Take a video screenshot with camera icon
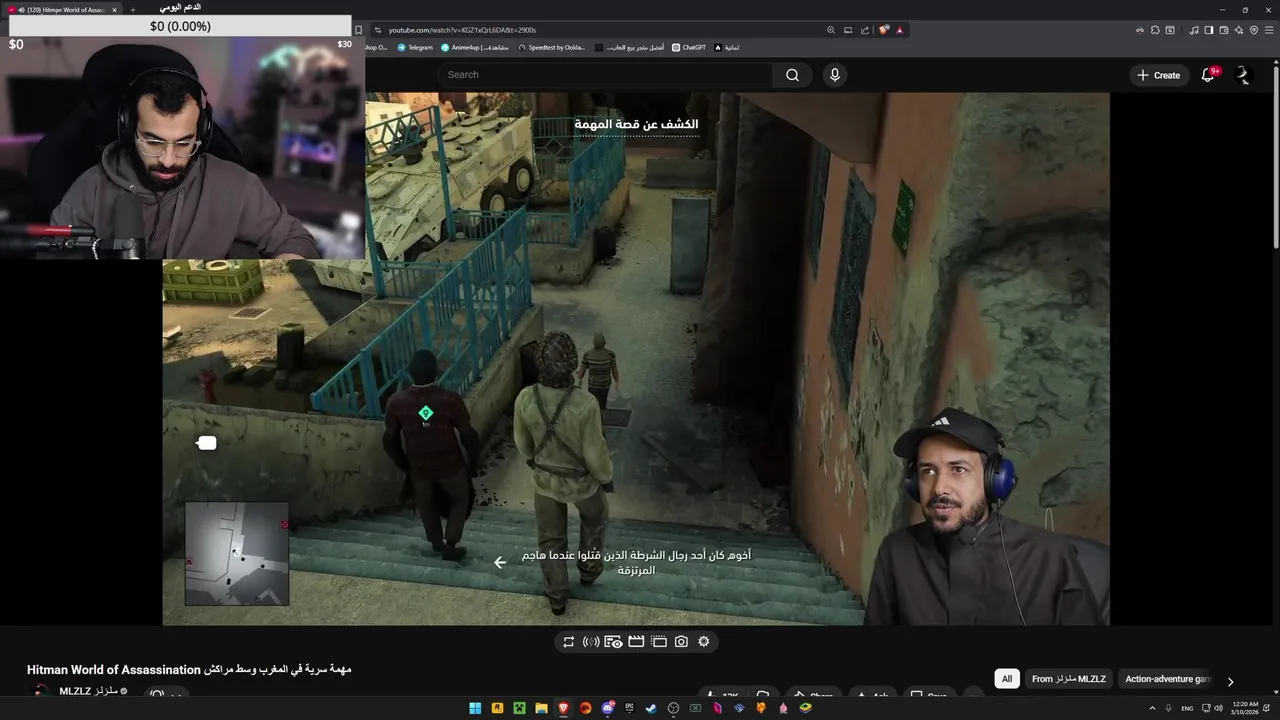This screenshot has width=1280, height=720. [681, 642]
